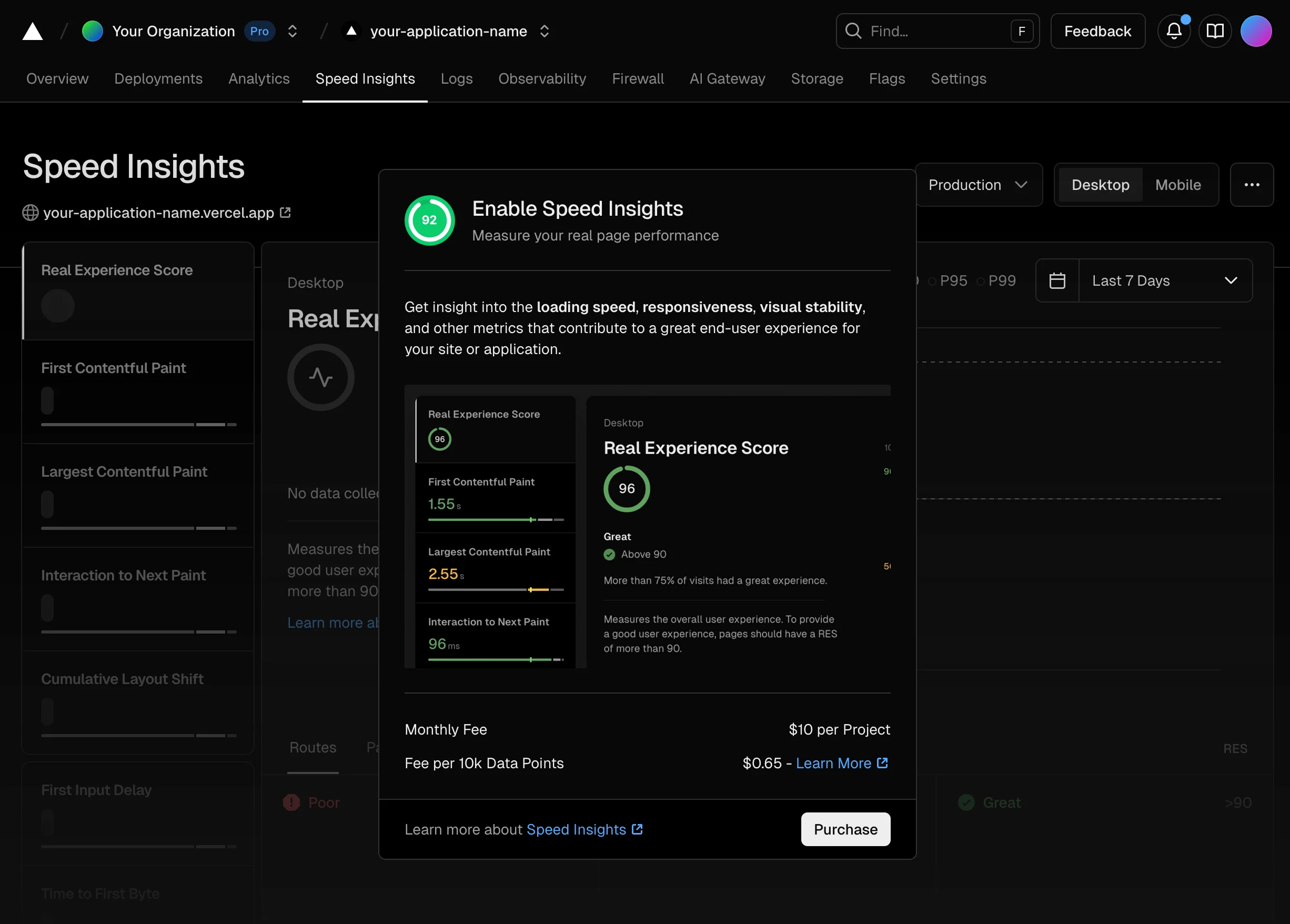Screen dimensions: 1290x924
Task: Select the Interaction to Next Paint card
Action: click(138, 599)
